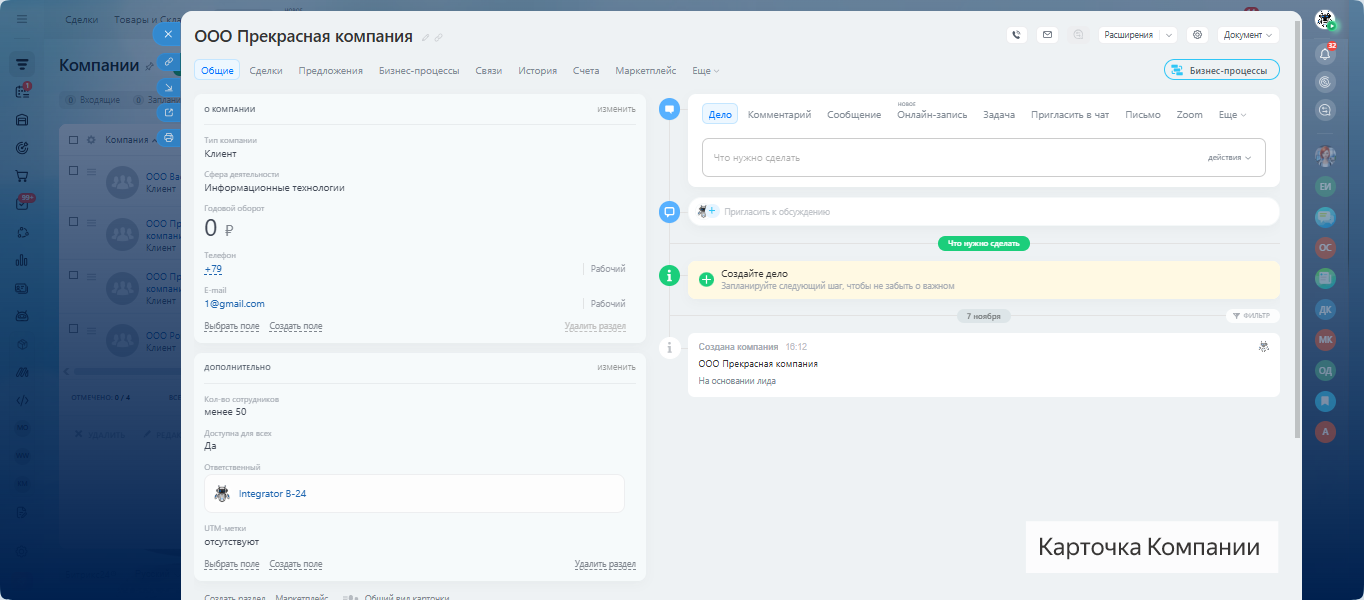Screen dimensions: 1364x600
Task: Close the company card with the X button
Action: click(x=168, y=34)
